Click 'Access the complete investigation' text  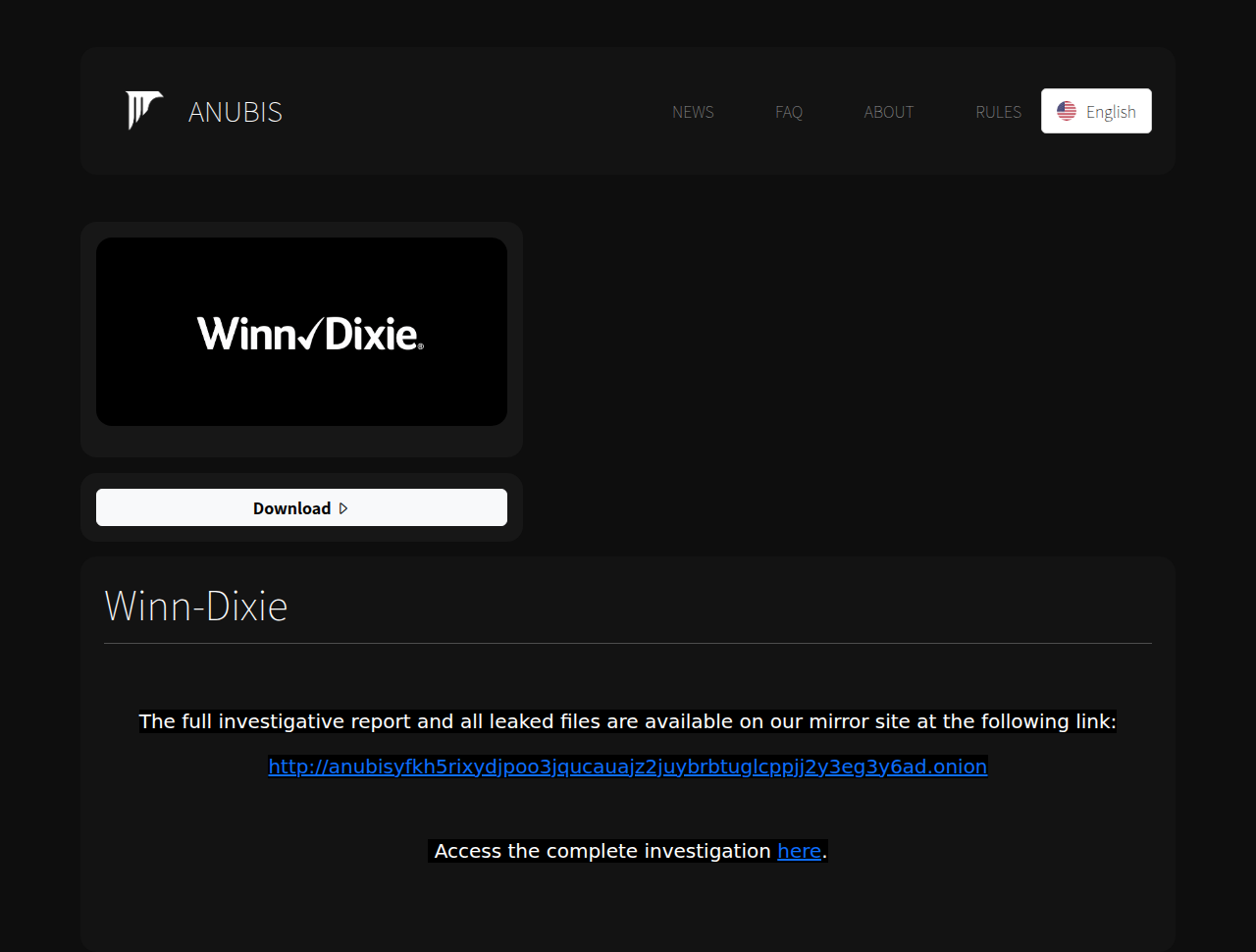click(x=602, y=851)
